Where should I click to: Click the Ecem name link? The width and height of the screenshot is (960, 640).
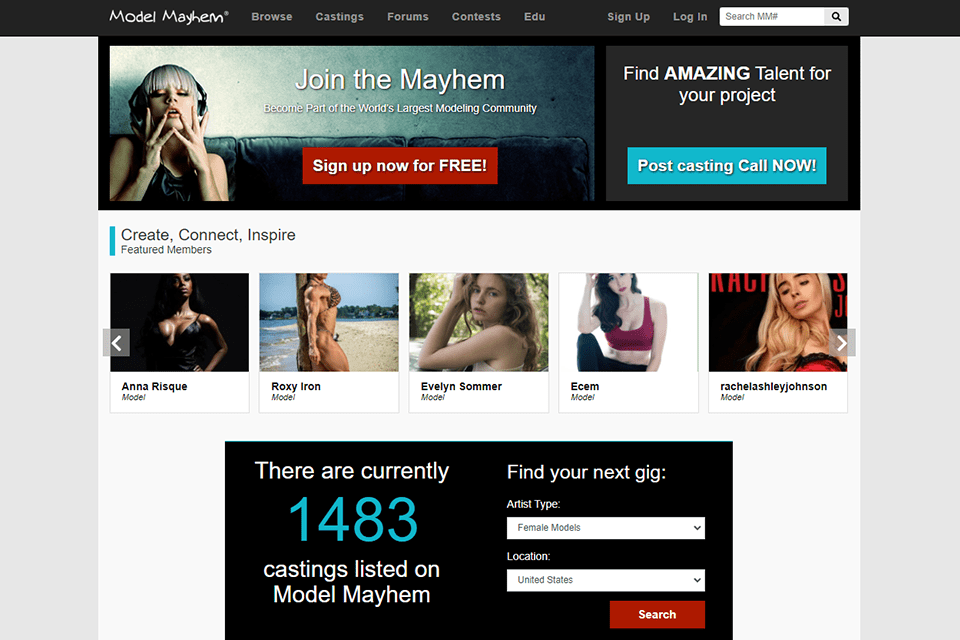click(585, 386)
